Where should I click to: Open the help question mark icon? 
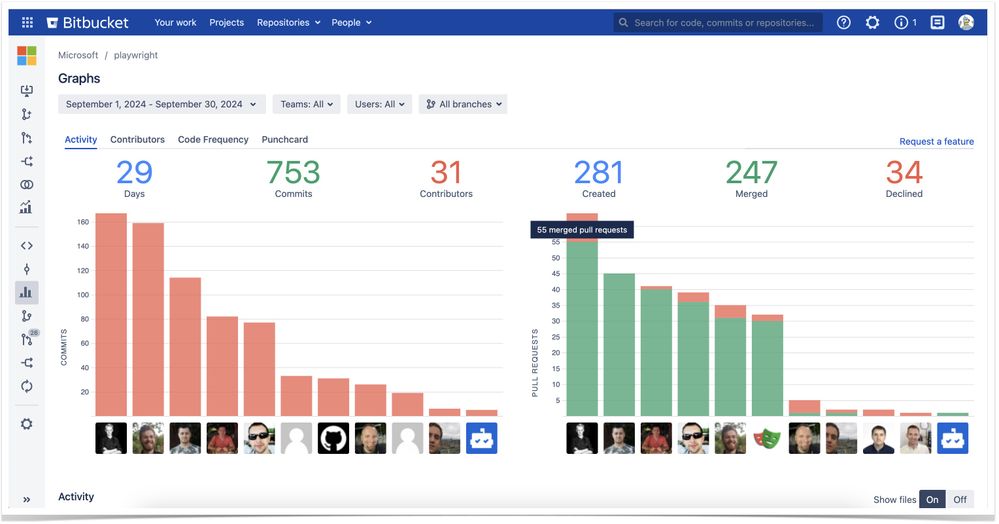[x=845, y=22]
